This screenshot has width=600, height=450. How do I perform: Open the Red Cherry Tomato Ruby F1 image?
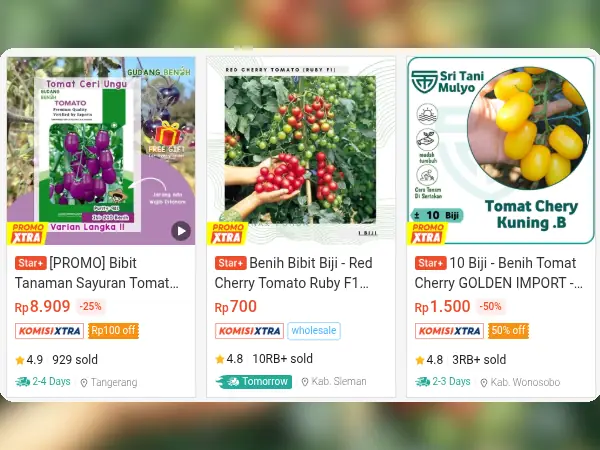pyautogui.click(x=301, y=151)
